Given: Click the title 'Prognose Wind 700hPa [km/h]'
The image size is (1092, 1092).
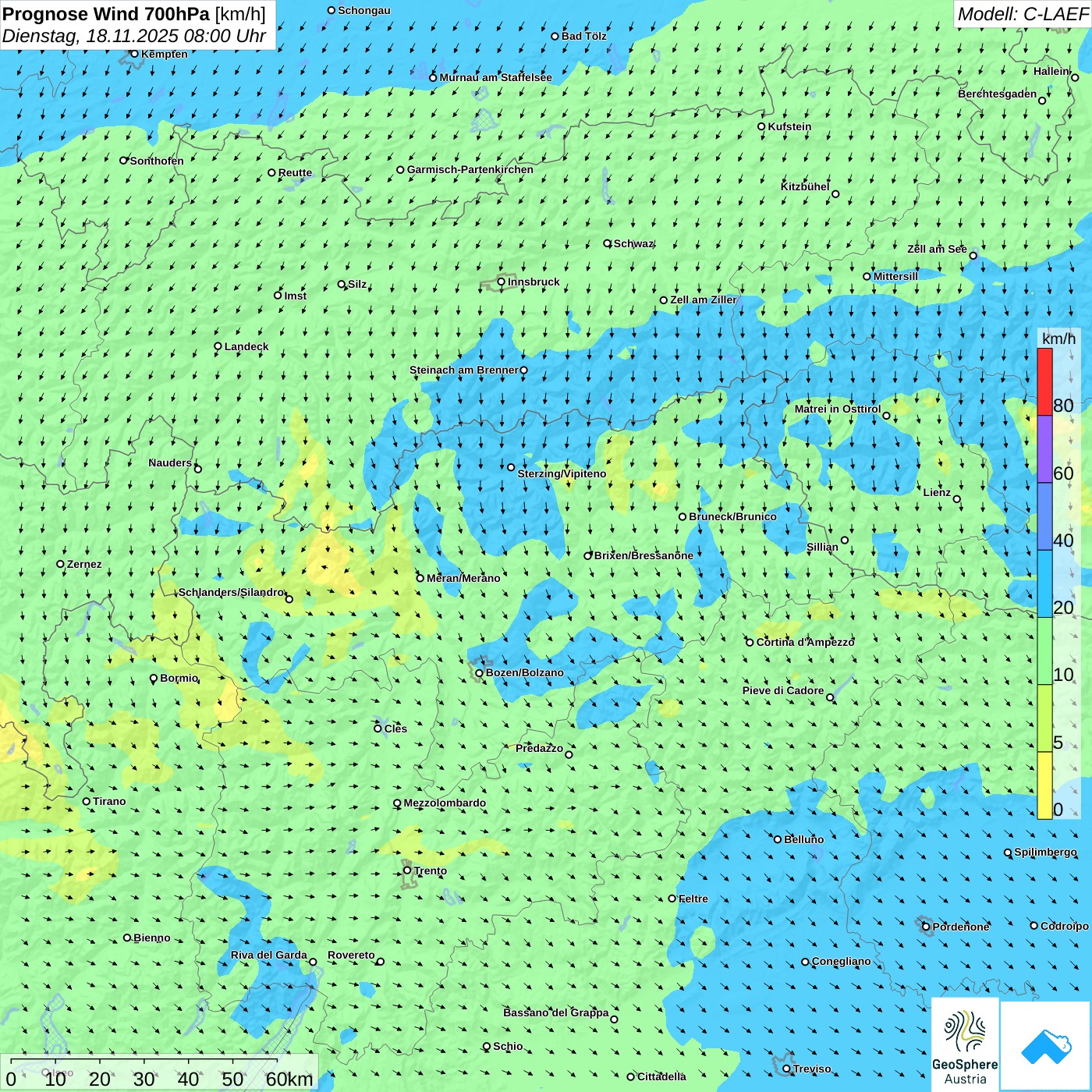Looking at the screenshot, I should [x=134, y=14].
